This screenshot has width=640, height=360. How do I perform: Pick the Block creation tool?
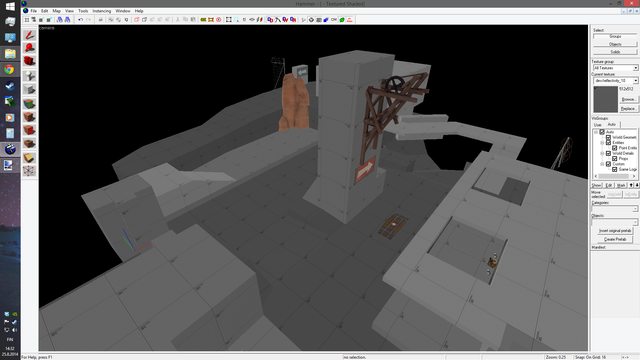[x=29, y=89]
